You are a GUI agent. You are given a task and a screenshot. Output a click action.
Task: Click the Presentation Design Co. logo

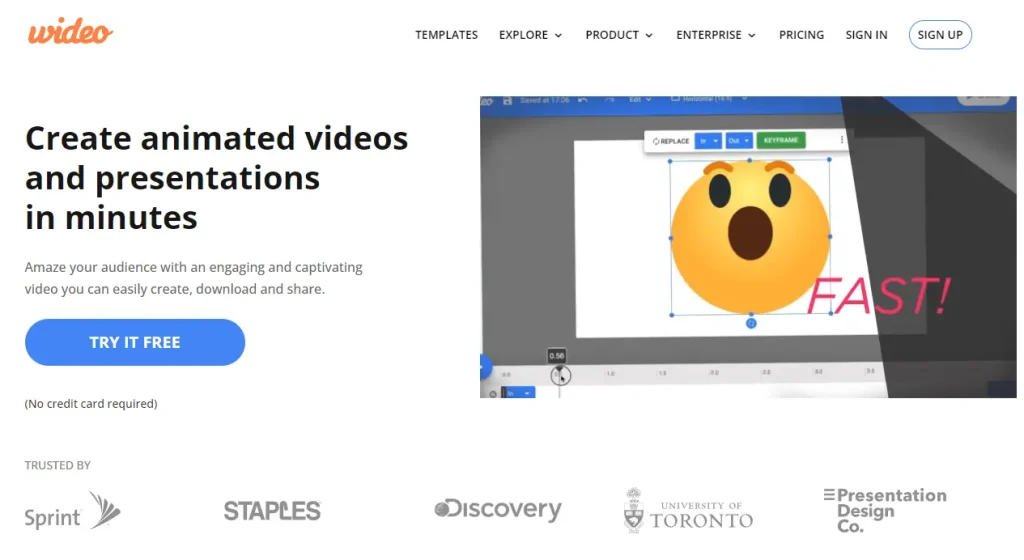click(885, 510)
